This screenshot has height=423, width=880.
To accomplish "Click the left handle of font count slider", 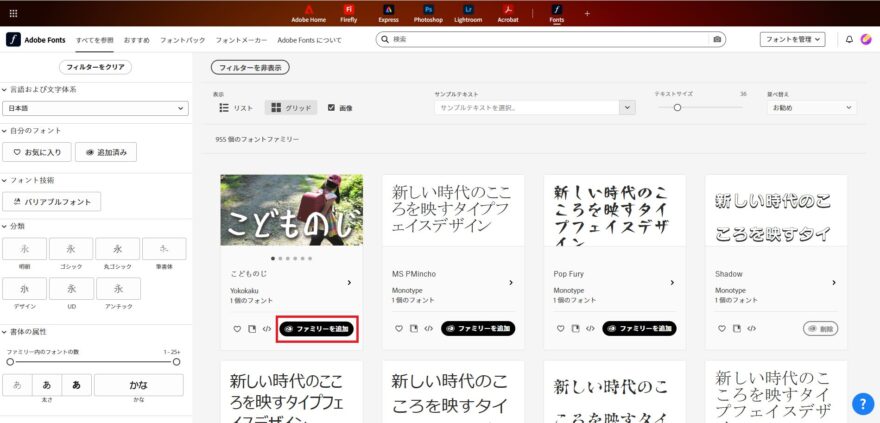I will pos(10,362).
